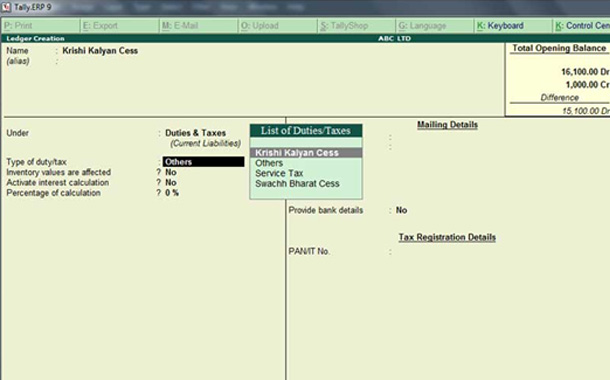
Task: Select Others in the Duties/Taxes list
Action: tap(306, 163)
